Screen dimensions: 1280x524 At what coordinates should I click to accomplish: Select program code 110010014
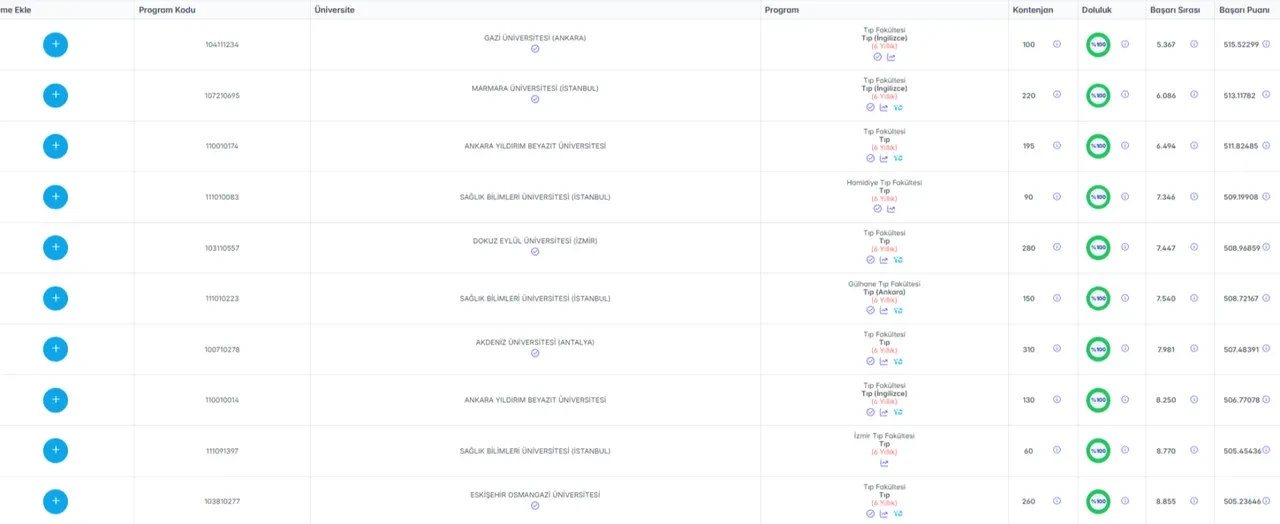point(222,400)
